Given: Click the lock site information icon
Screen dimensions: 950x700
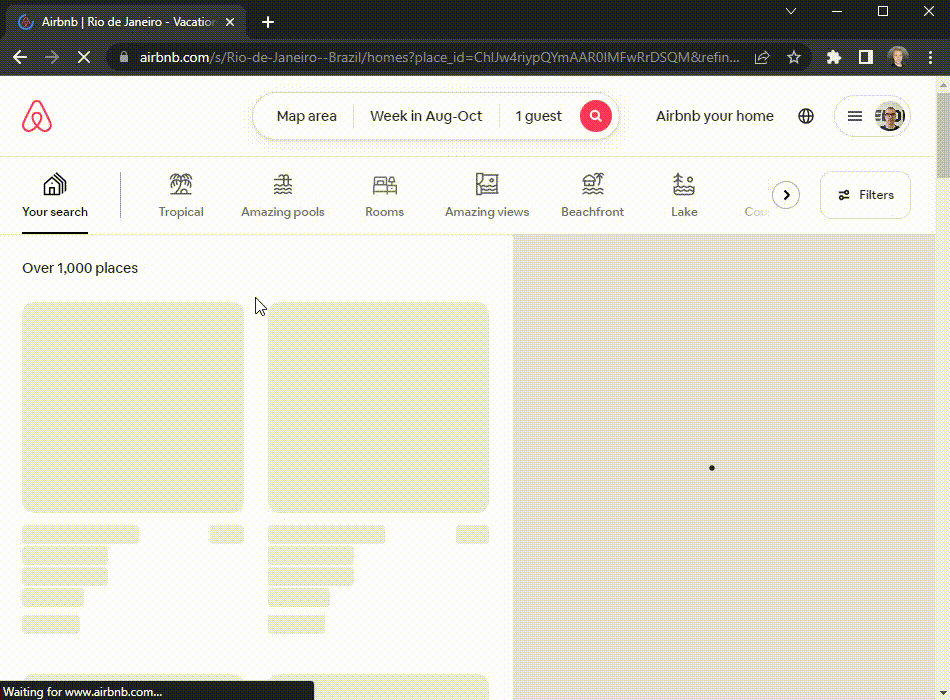Looking at the screenshot, I should click(x=124, y=57).
